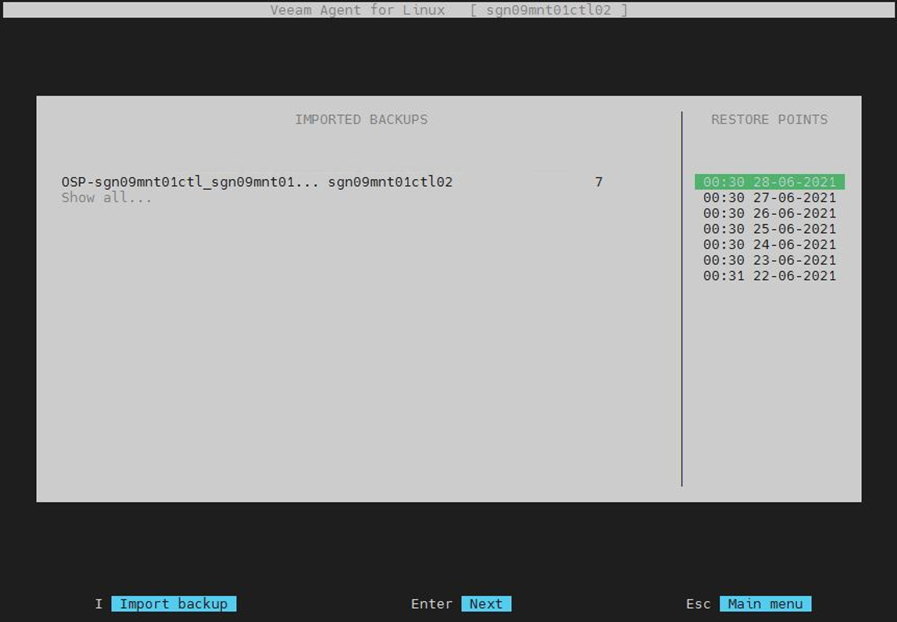Image resolution: width=897 pixels, height=622 pixels.
Task: Click the Enter key hint label
Action: (x=432, y=604)
